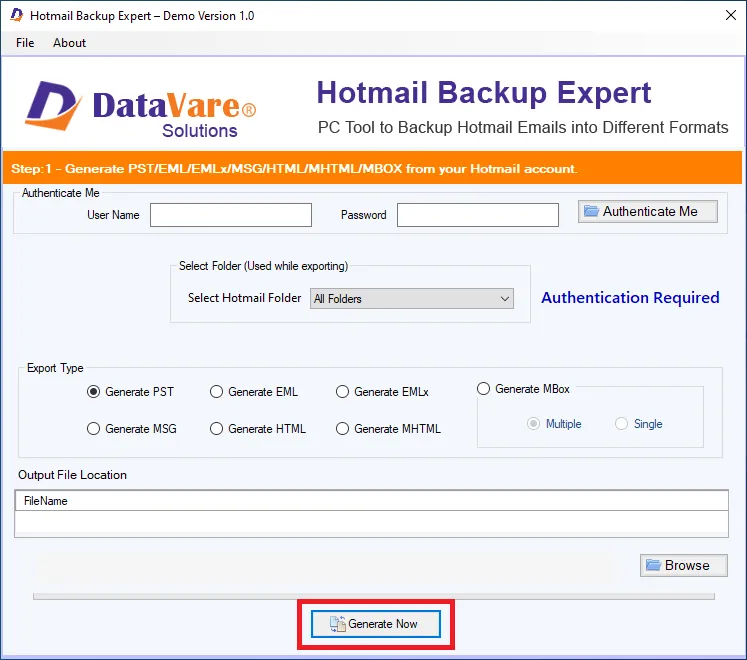Screen dimensions: 747x660
Task: Click the Authenticate Me button
Action: tap(648, 211)
